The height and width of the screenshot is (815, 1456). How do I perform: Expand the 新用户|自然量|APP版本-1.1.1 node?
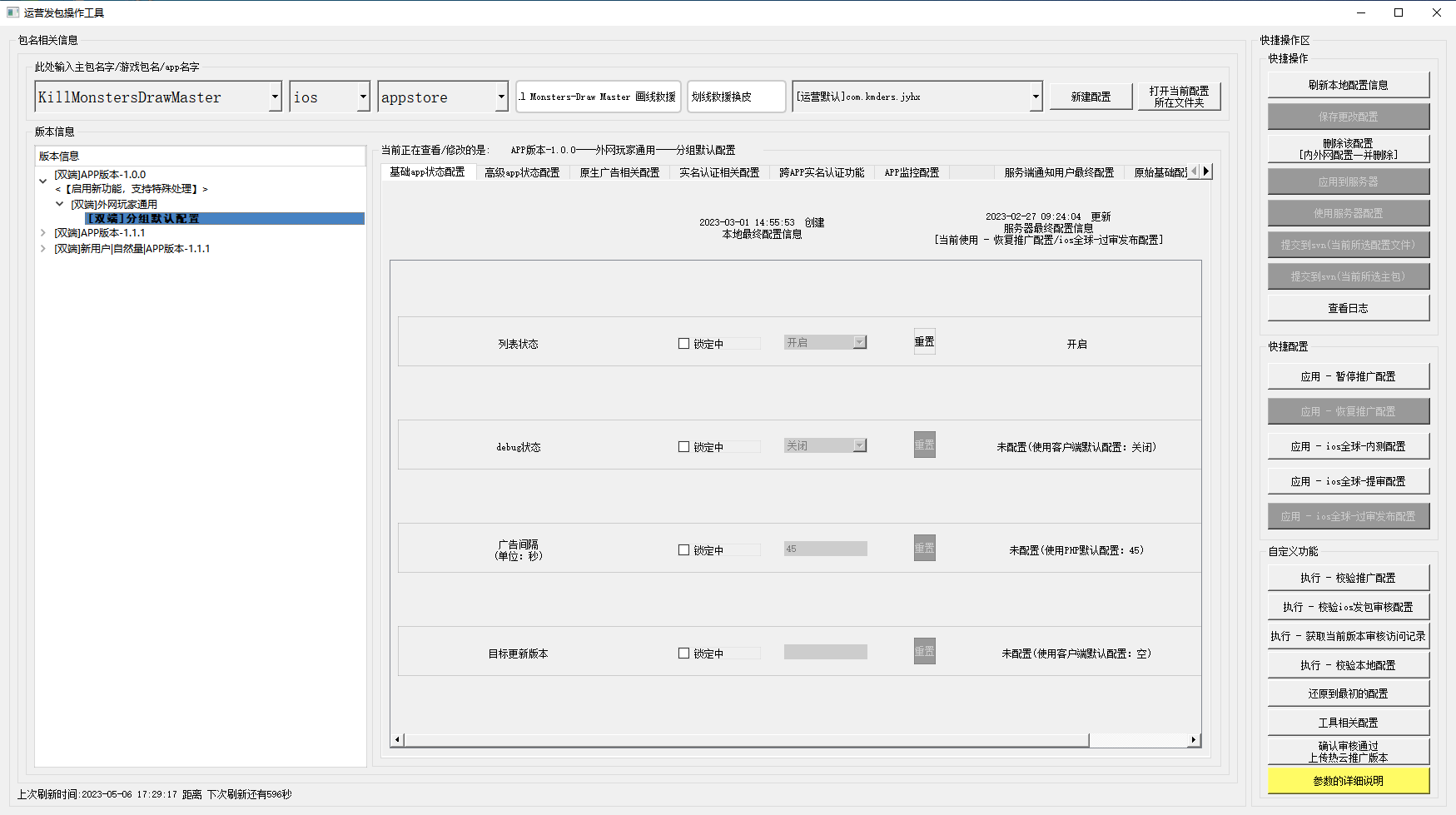(43, 248)
